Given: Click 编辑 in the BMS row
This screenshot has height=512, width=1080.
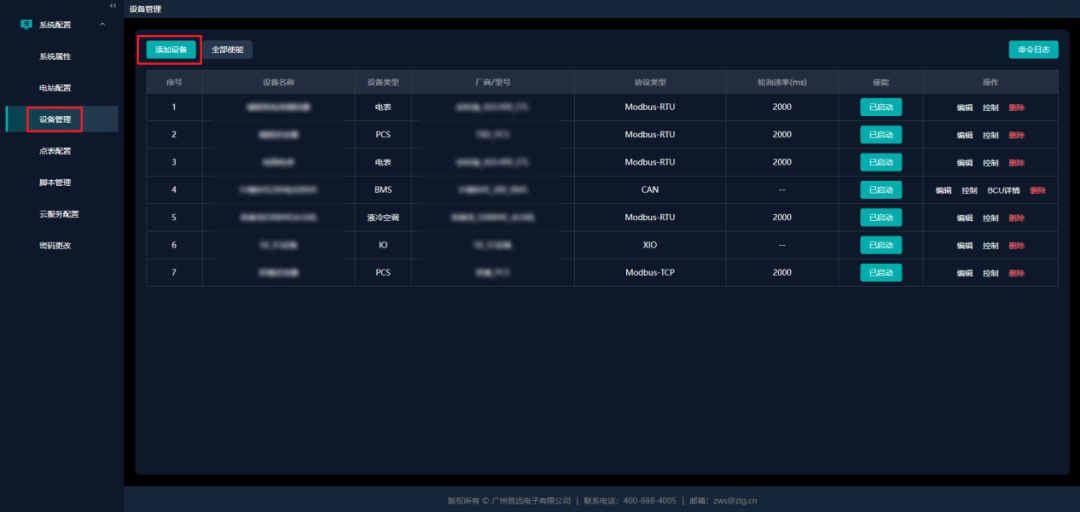Looking at the screenshot, I should tap(943, 190).
